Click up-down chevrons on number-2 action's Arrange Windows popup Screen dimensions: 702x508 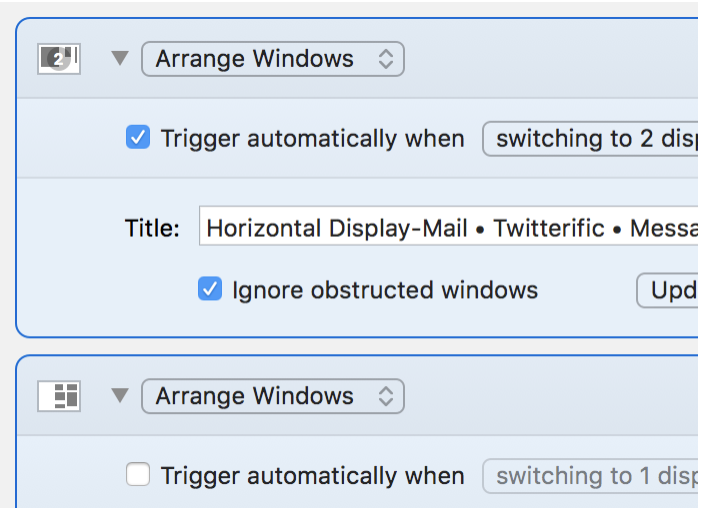[x=386, y=59]
